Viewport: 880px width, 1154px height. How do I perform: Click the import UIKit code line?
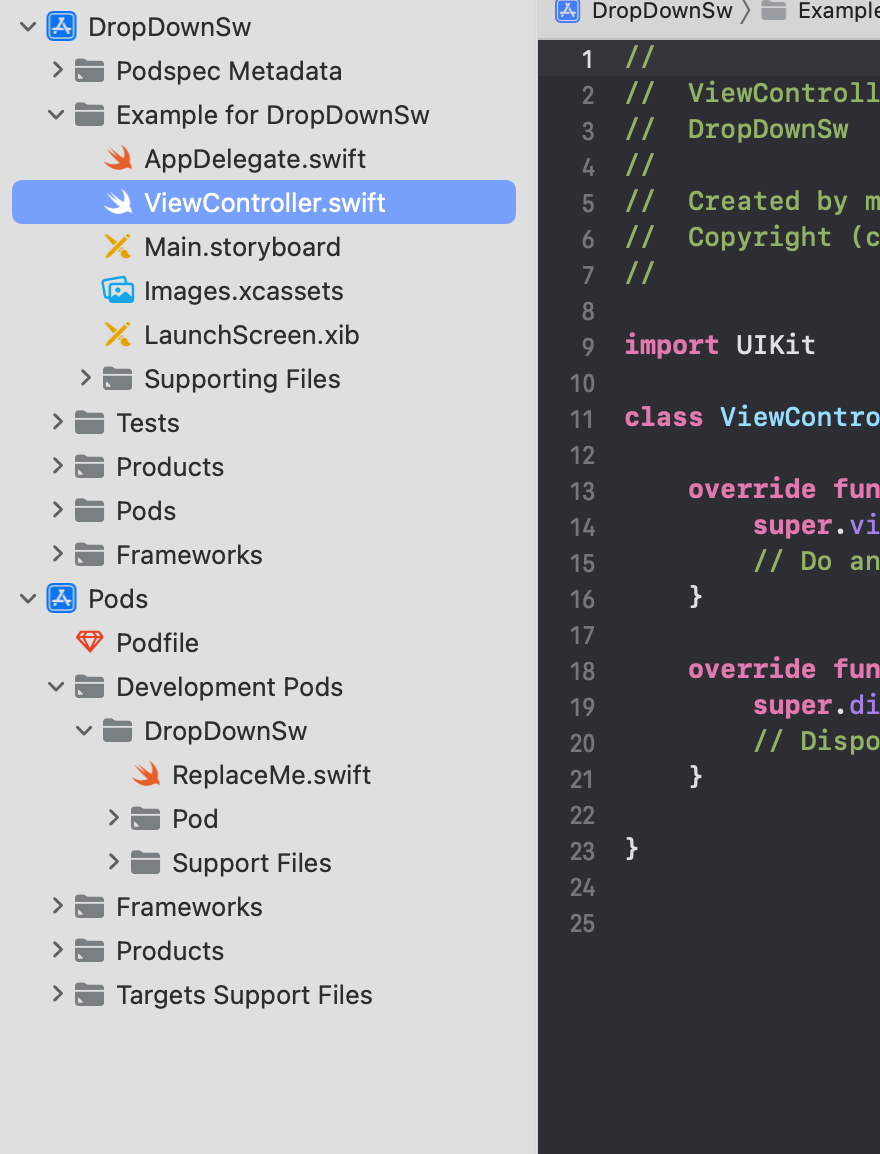click(720, 345)
